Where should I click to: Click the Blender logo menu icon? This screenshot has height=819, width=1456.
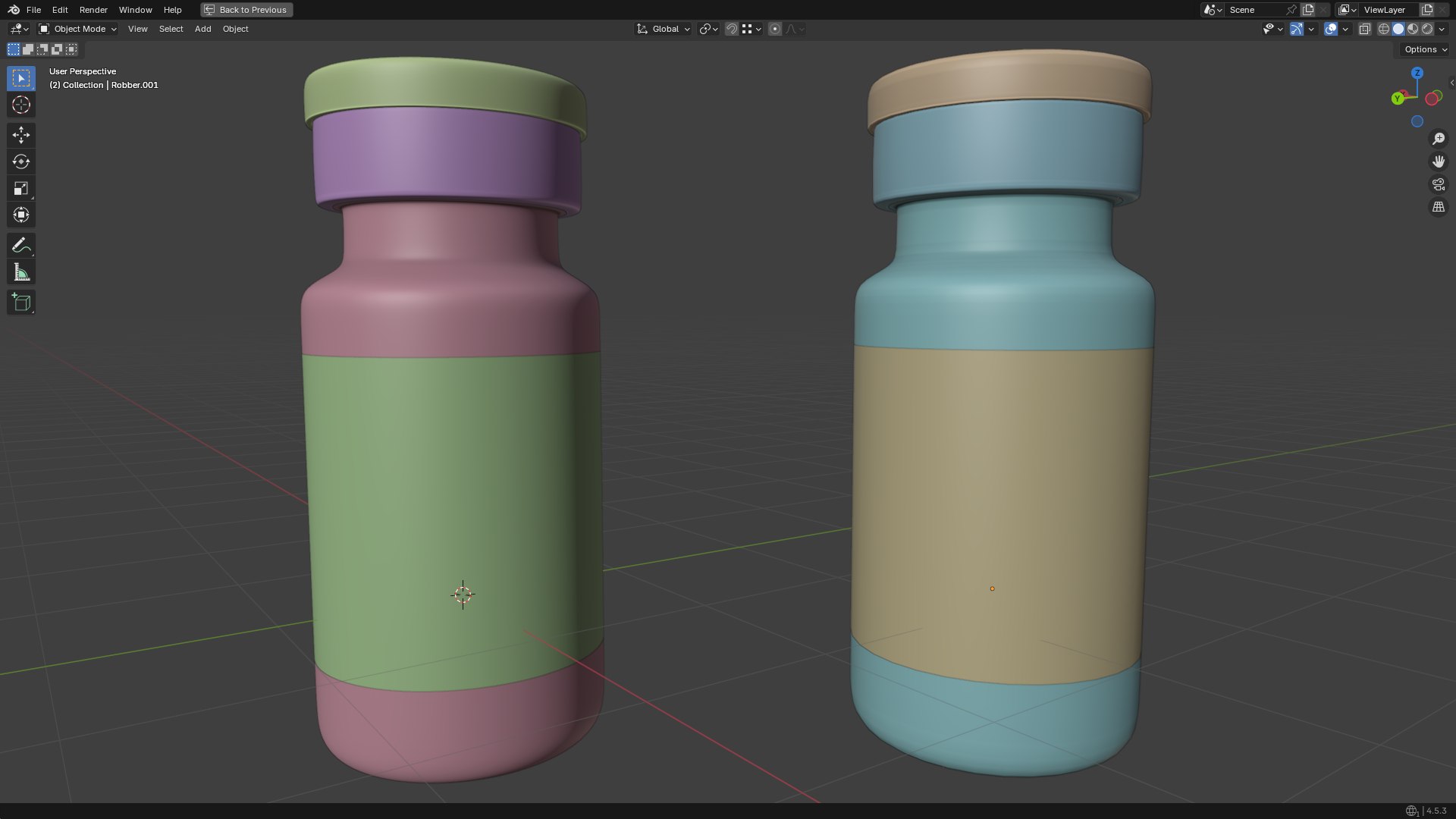pyautogui.click(x=14, y=10)
